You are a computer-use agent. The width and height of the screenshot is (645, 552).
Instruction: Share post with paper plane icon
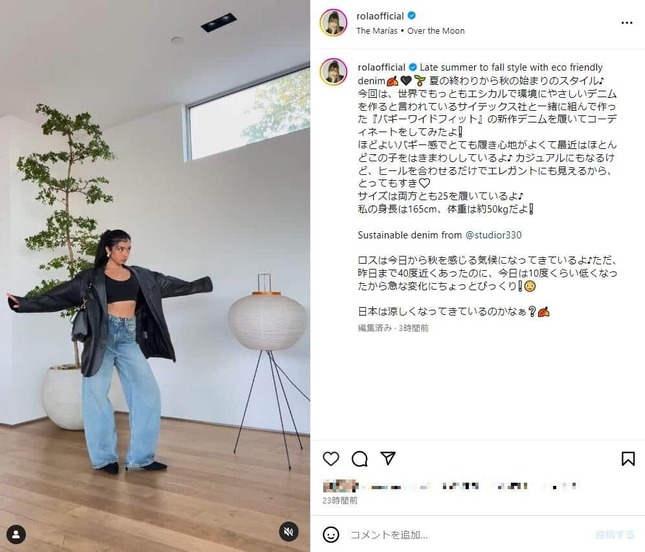click(388, 458)
